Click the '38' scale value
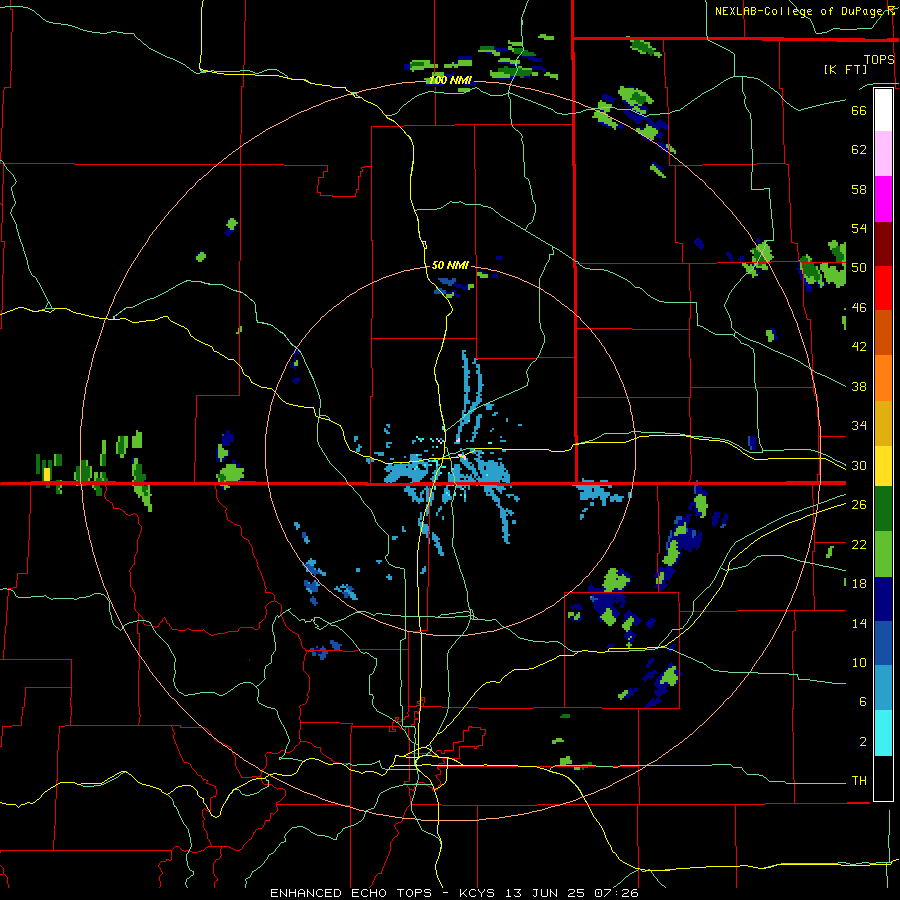Image resolution: width=900 pixels, height=900 pixels. [859, 386]
